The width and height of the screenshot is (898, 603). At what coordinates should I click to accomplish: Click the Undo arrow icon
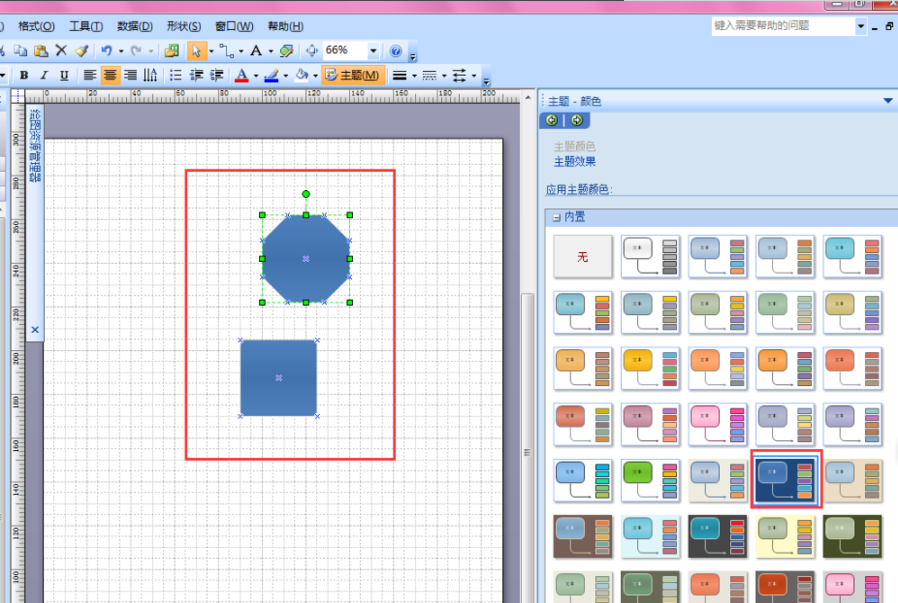coord(105,50)
